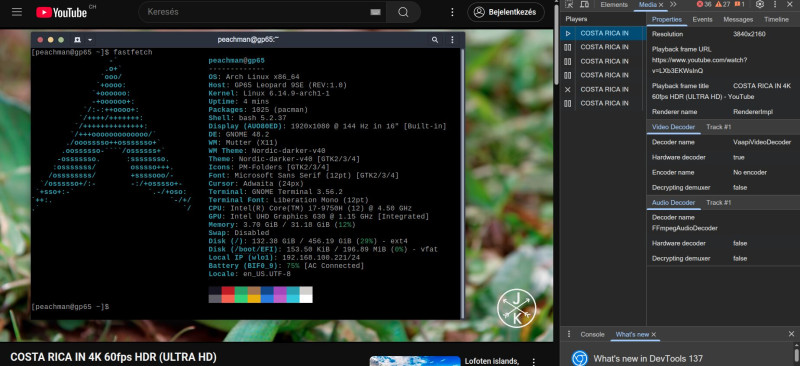Open DevTools settings gear
The width and height of the screenshot is (800, 366).
point(760,5)
